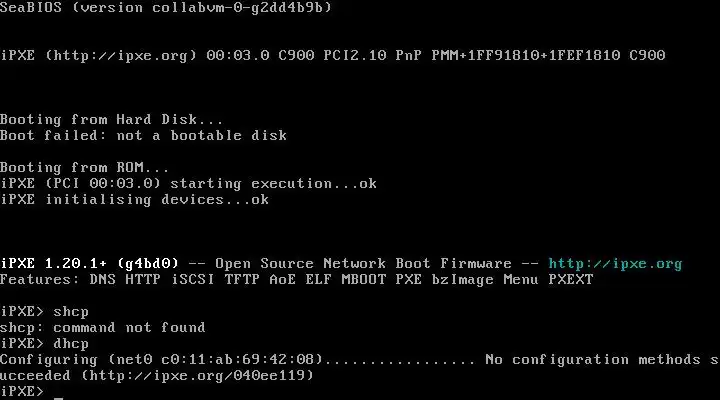This screenshot has height=400, width=720.
Task: Click 'Booting from Hard Disk...' text
Action: pyautogui.click(x=111, y=120)
